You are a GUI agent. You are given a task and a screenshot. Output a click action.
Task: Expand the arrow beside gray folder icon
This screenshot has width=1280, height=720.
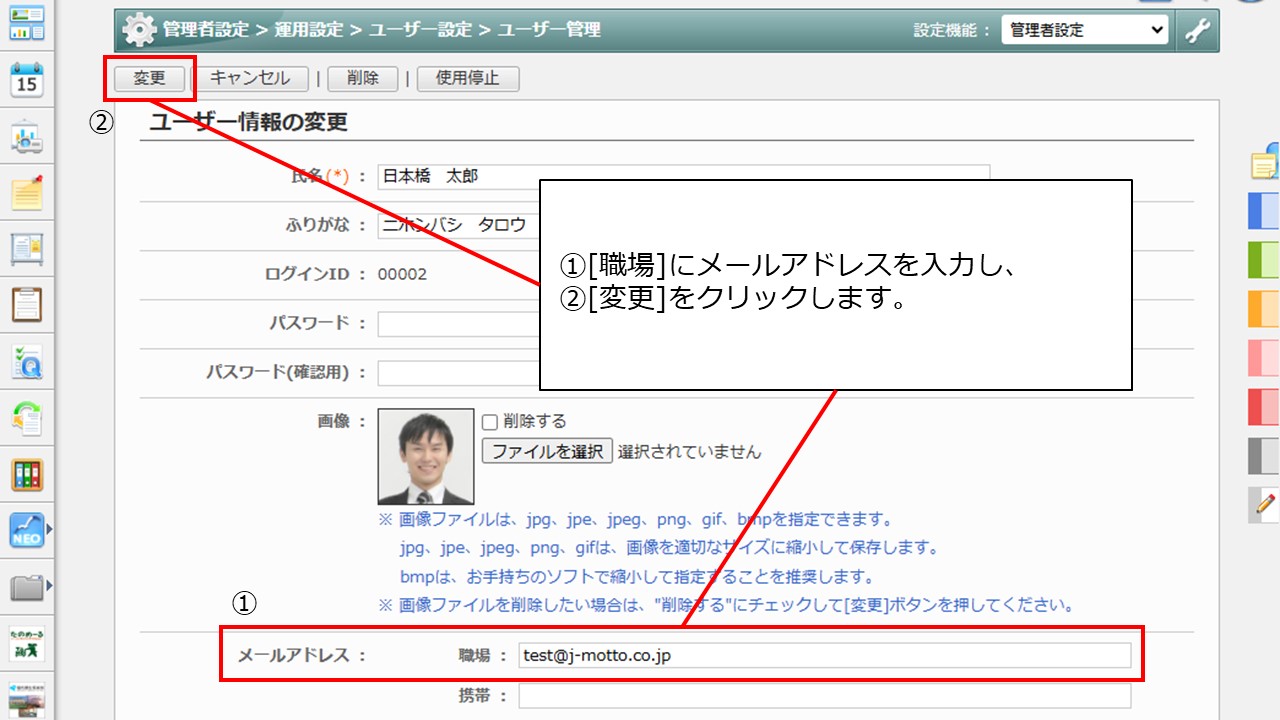[49, 585]
